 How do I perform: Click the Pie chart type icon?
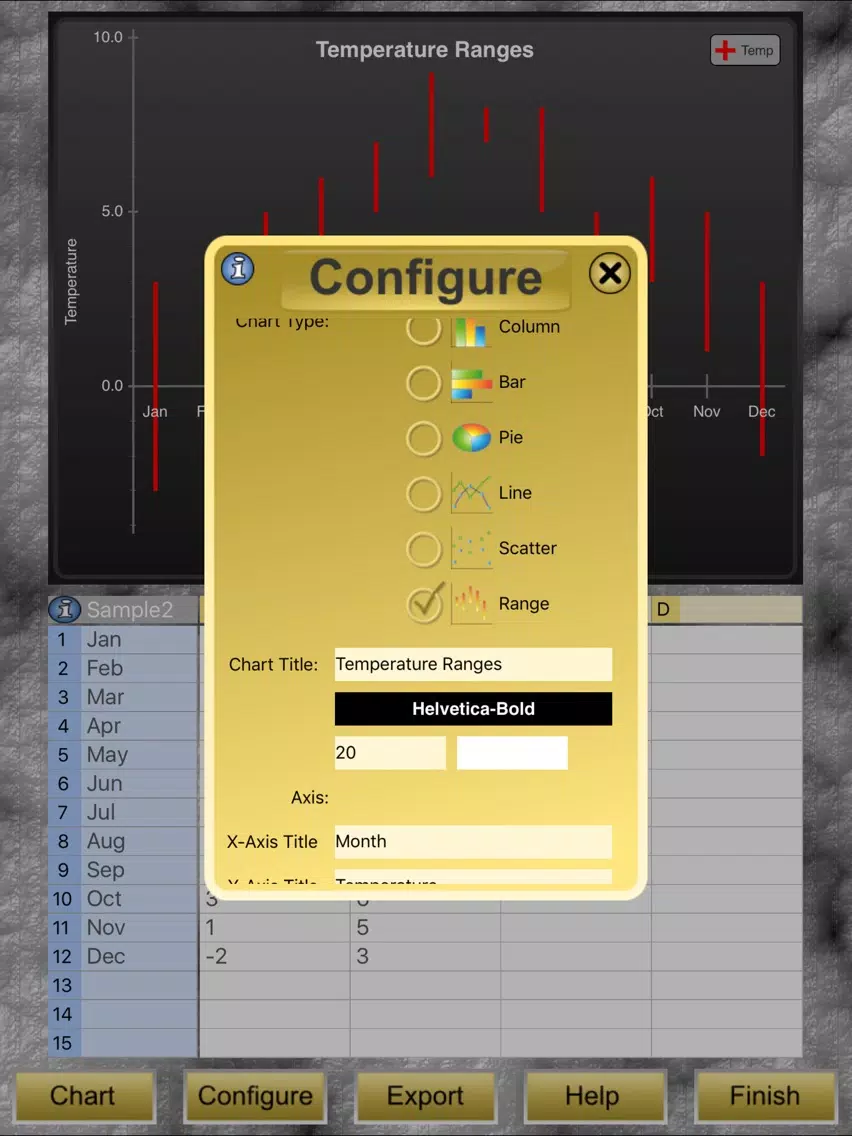click(x=471, y=438)
